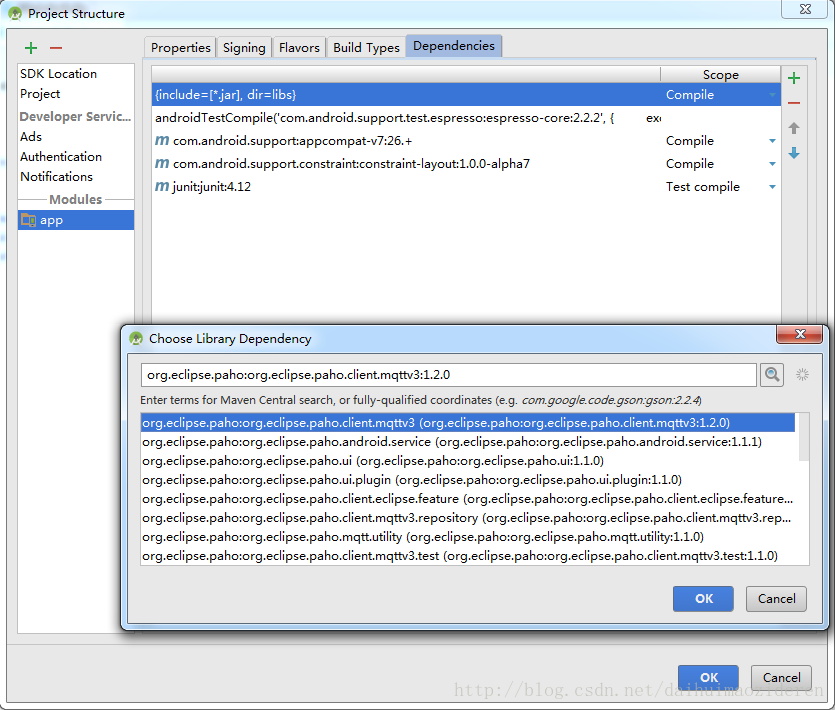Select the paho.mqtt.utility:1.1.0 search result
The height and width of the screenshot is (710, 835).
tap(468, 537)
